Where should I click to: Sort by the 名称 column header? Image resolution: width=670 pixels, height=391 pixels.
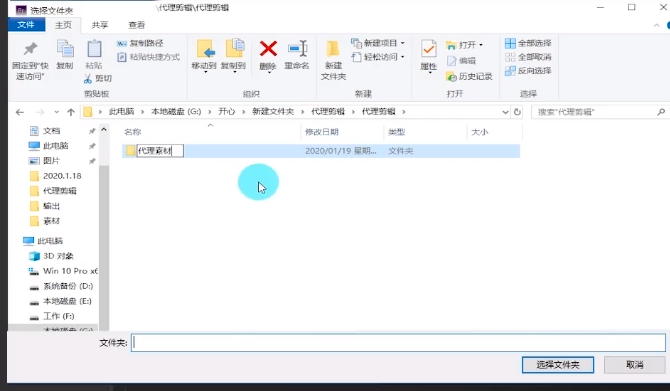(132, 132)
